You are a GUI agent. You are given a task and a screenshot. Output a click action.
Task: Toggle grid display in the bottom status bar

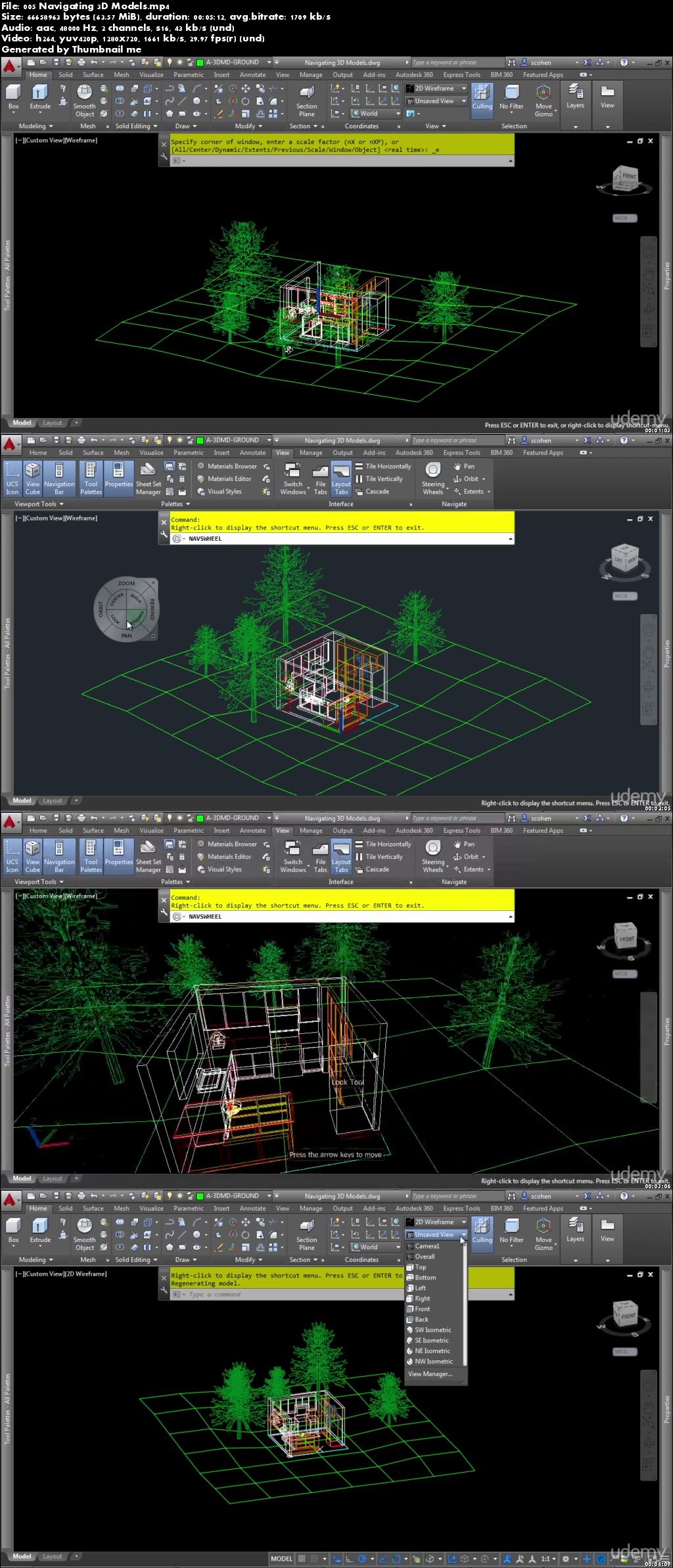[302, 1558]
